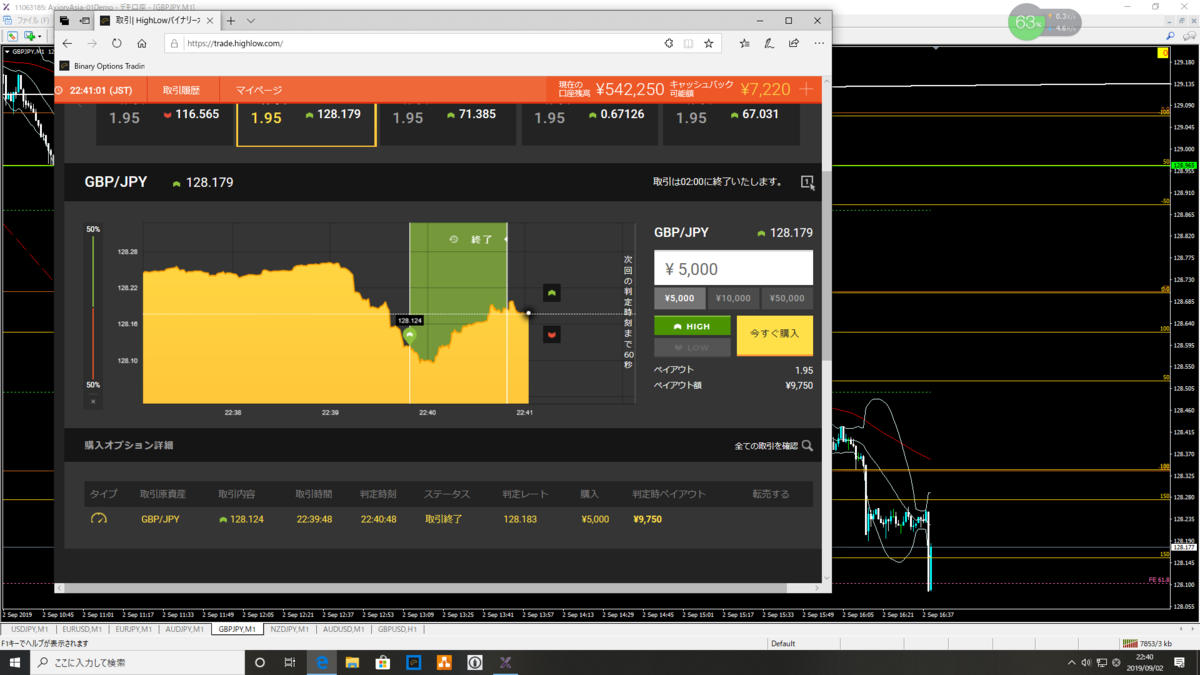Select the 116.565 asset card

165,124
